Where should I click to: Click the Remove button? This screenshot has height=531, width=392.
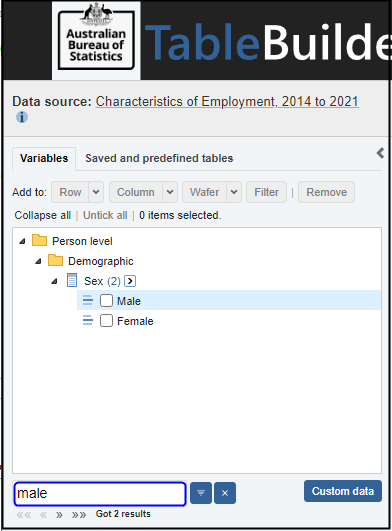(x=326, y=192)
